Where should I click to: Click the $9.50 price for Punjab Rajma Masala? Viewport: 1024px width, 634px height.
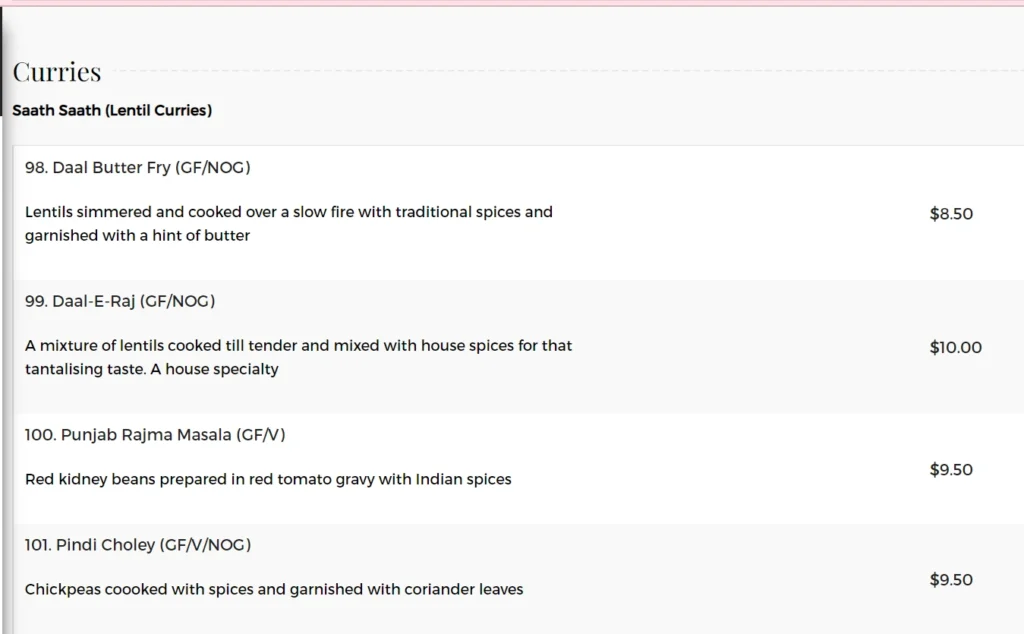(x=951, y=469)
